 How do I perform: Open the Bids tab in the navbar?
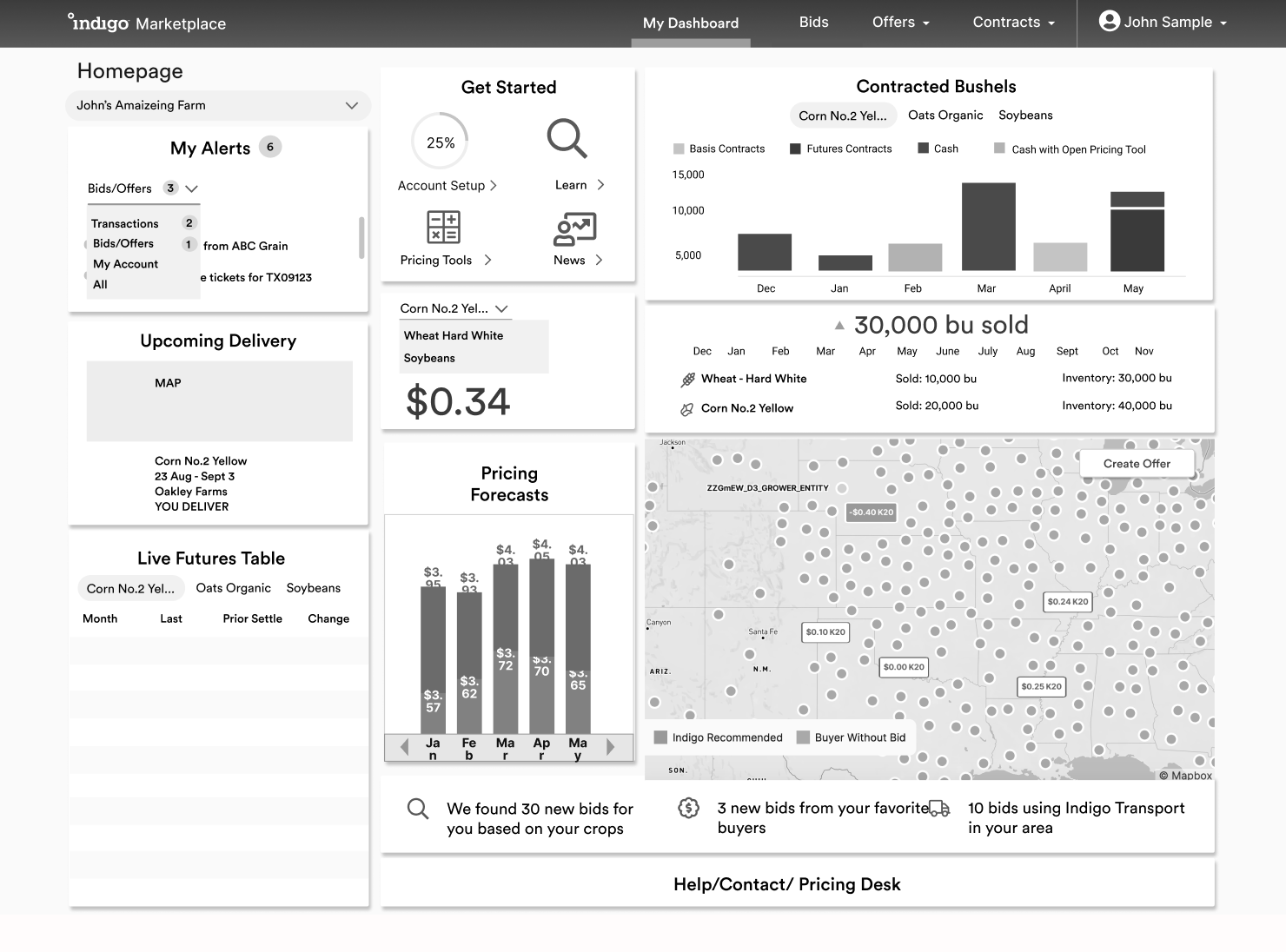click(x=814, y=23)
